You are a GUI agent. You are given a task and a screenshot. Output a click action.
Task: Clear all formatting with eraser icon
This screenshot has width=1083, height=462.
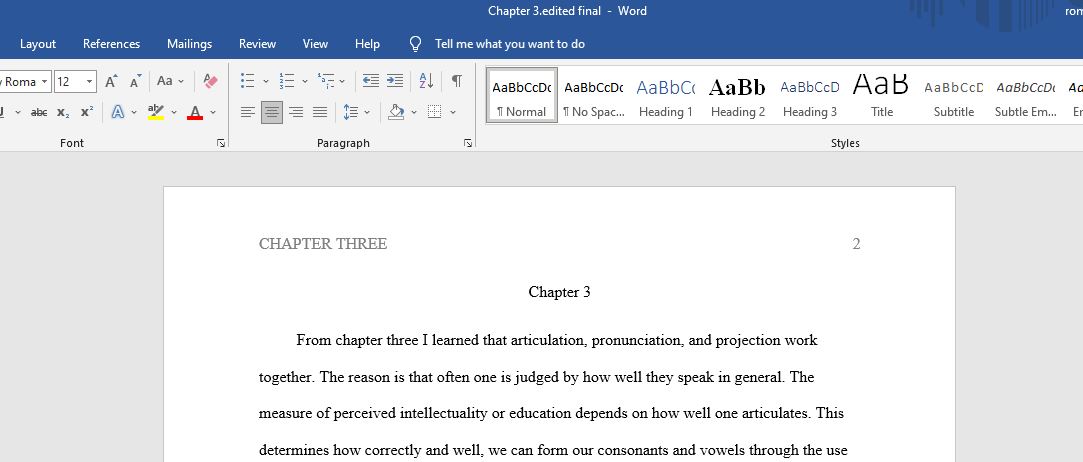(211, 81)
